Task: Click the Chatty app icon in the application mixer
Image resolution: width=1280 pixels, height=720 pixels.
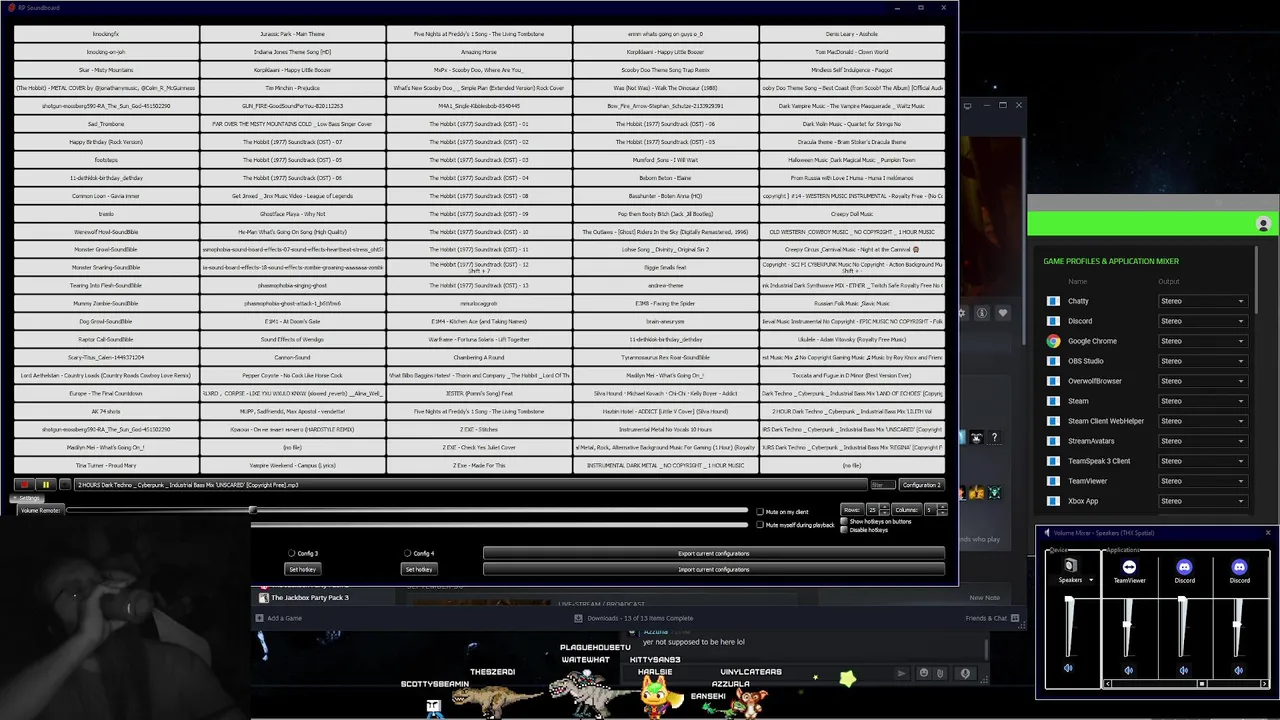Action: [x=1053, y=301]
